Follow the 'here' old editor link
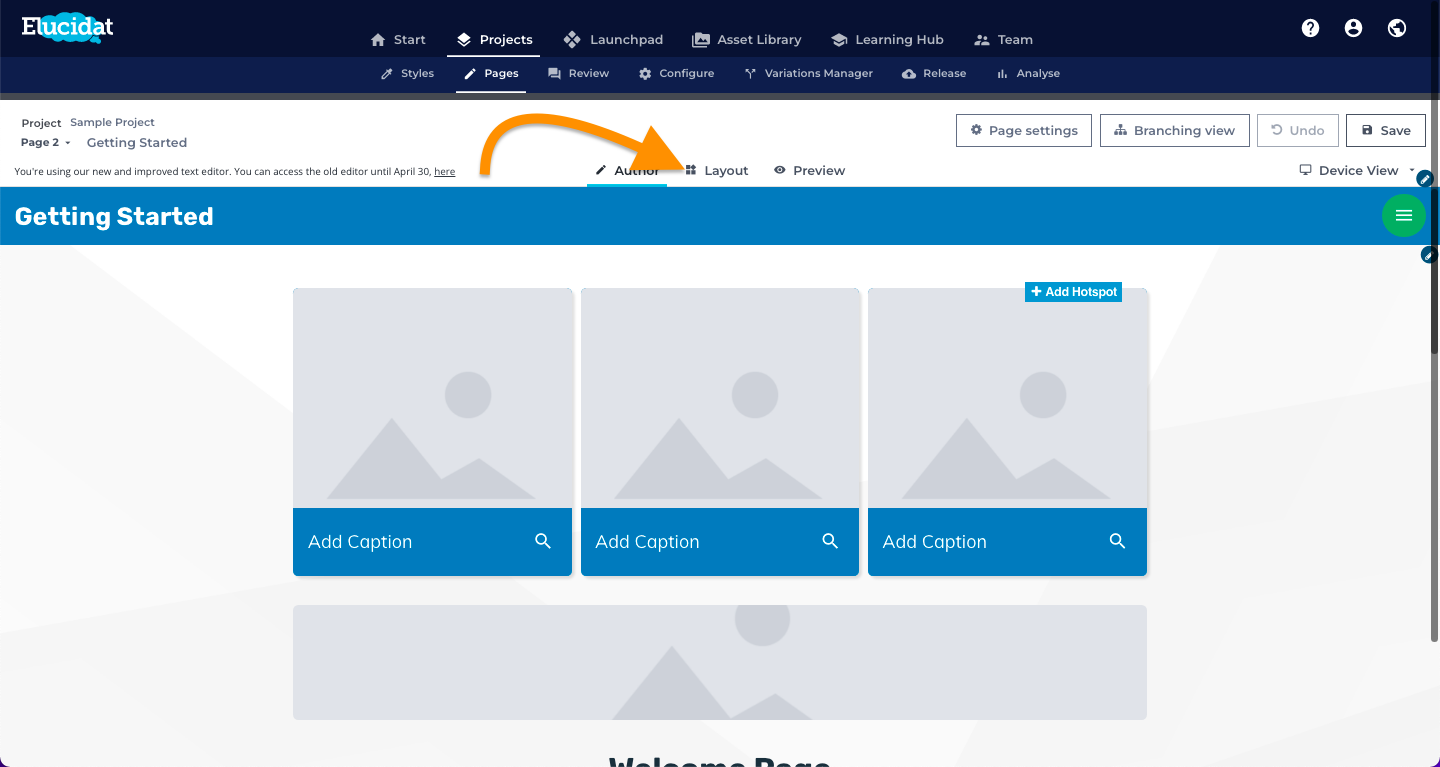The height and width of the screenshot is (767, 1440). [444, 172]
